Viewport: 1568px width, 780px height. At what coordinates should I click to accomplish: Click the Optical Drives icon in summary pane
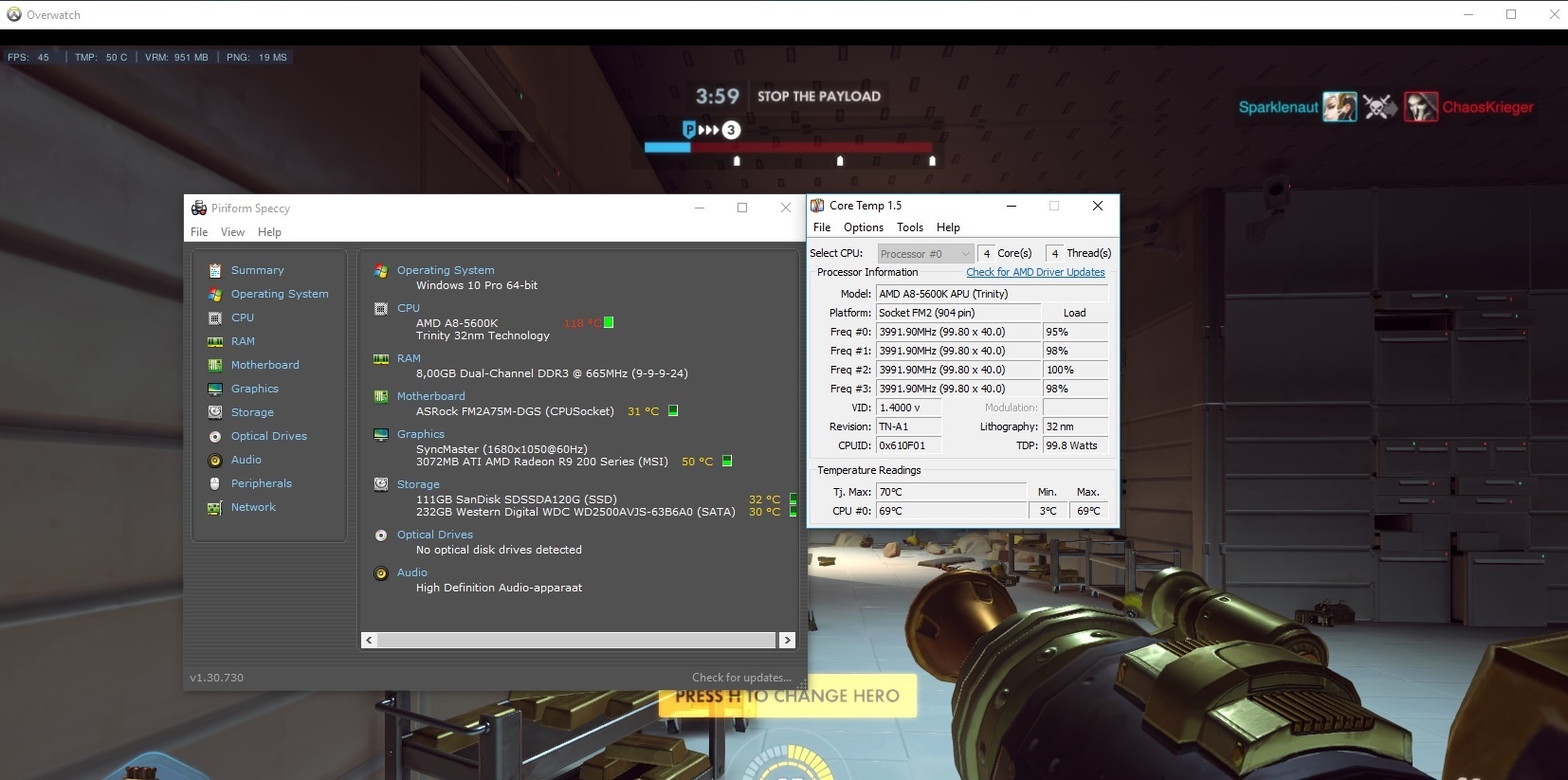(381, 535)
